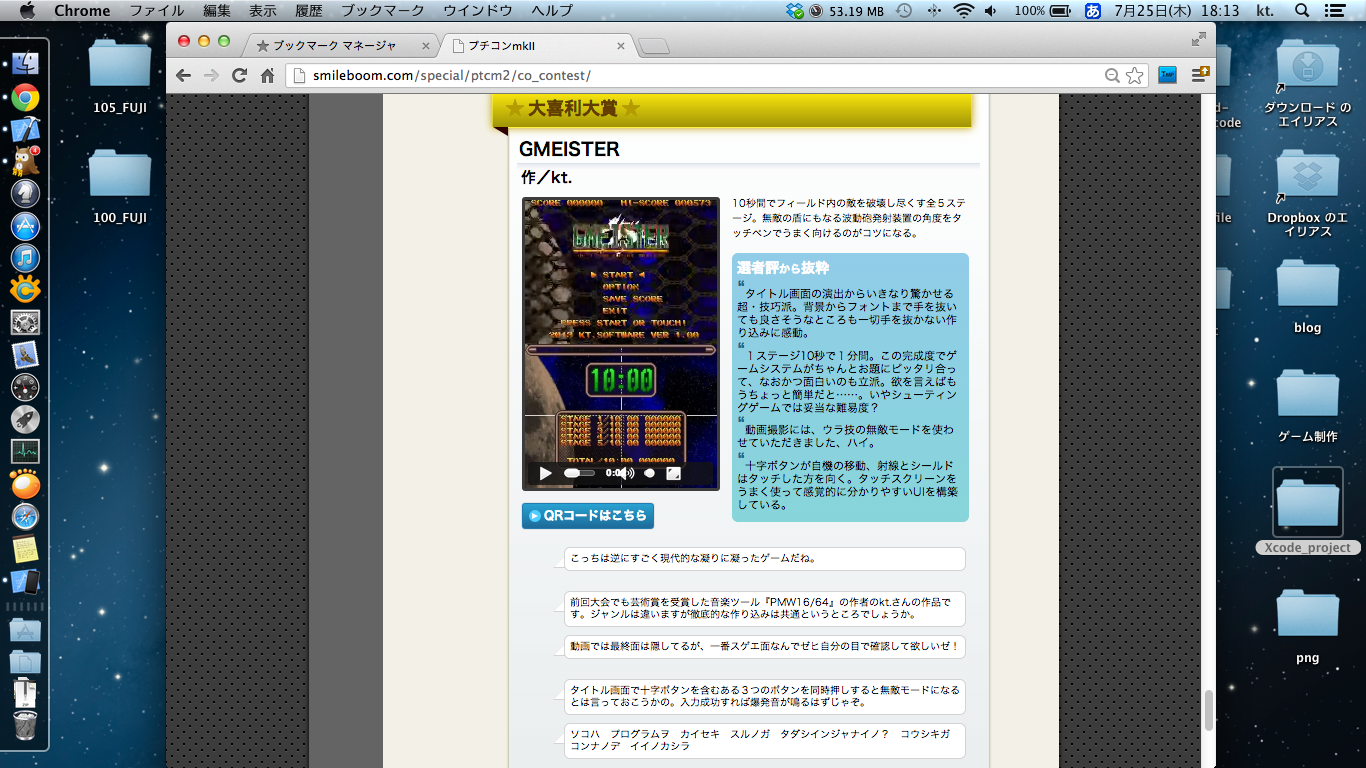
Task: Click the Chrome back arrow
Action: pos(183,75)
